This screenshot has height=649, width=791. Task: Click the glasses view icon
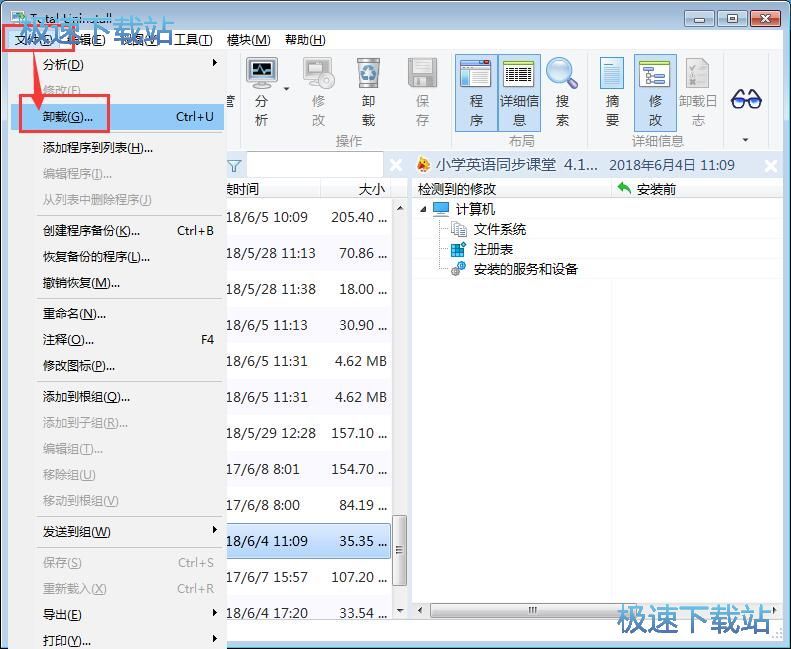coord(746,99)
